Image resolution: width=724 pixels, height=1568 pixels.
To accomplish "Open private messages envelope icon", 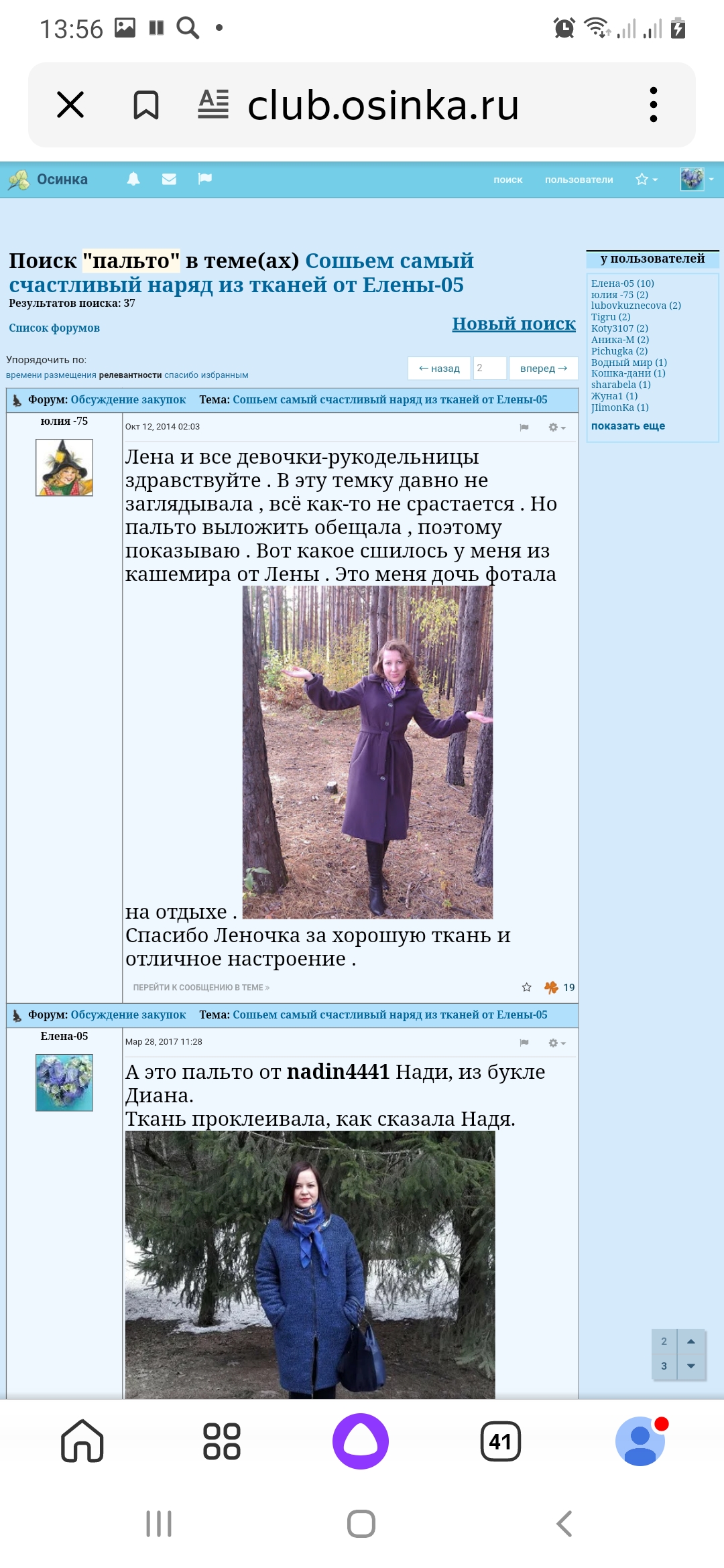I will pyautogui.click(x=169, y=179).
